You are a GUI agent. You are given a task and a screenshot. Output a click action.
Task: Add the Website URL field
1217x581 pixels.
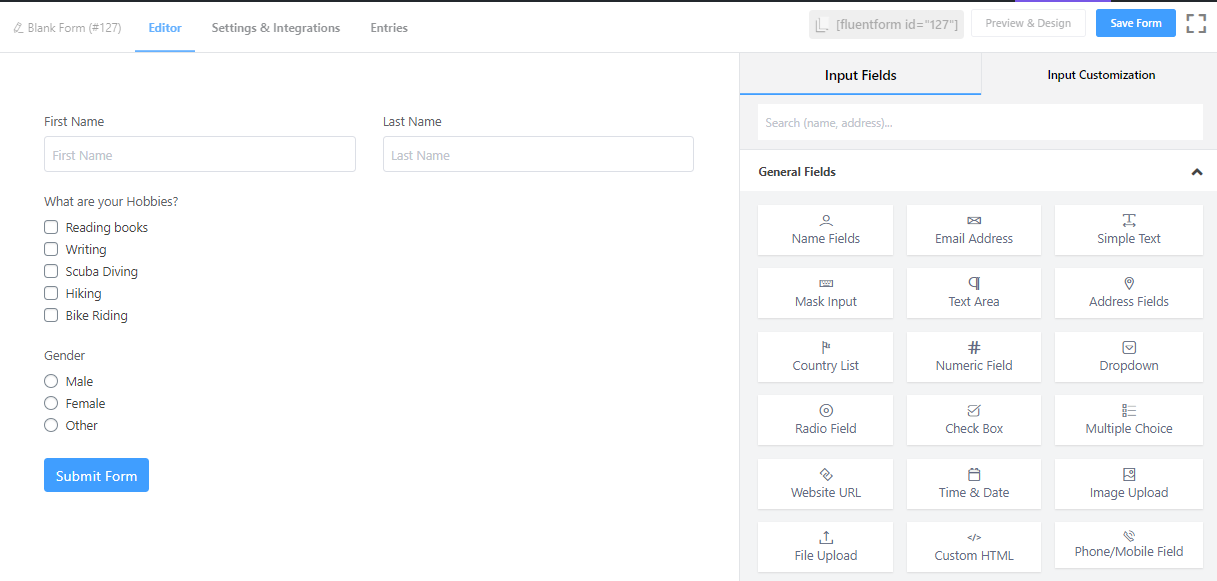[x=825, y=484]
